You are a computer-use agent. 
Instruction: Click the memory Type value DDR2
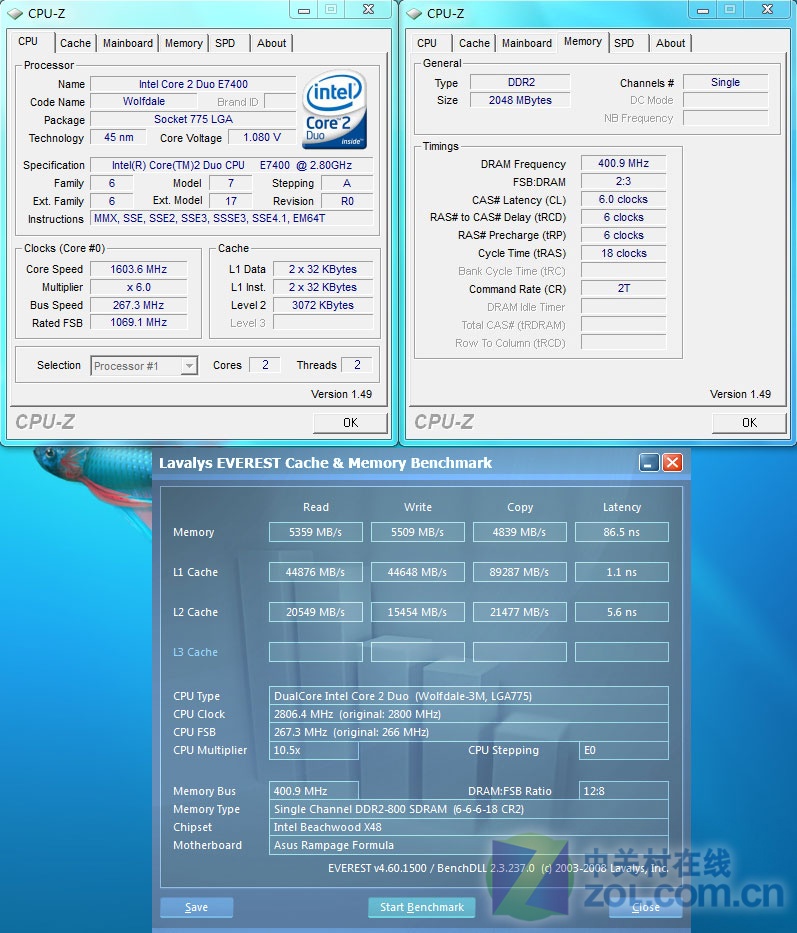point(520,82)
